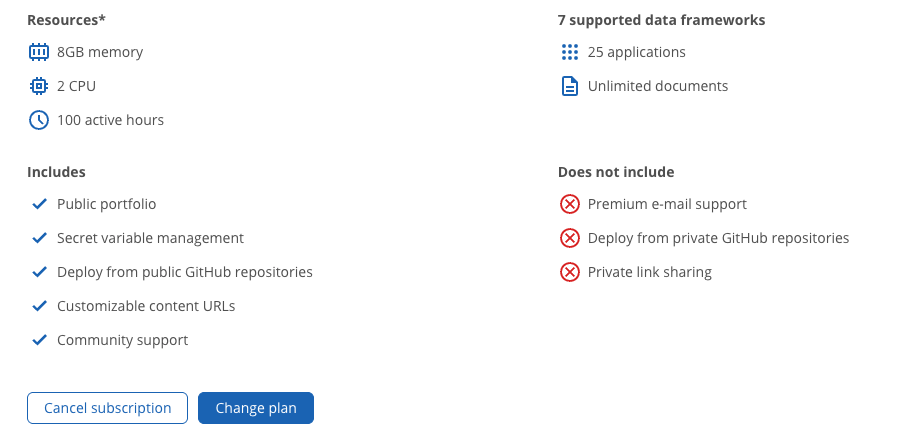Screen dimensions: 902x441
Task: Click the red X beside private GitHub repositories
Action: tap(570, 238)
